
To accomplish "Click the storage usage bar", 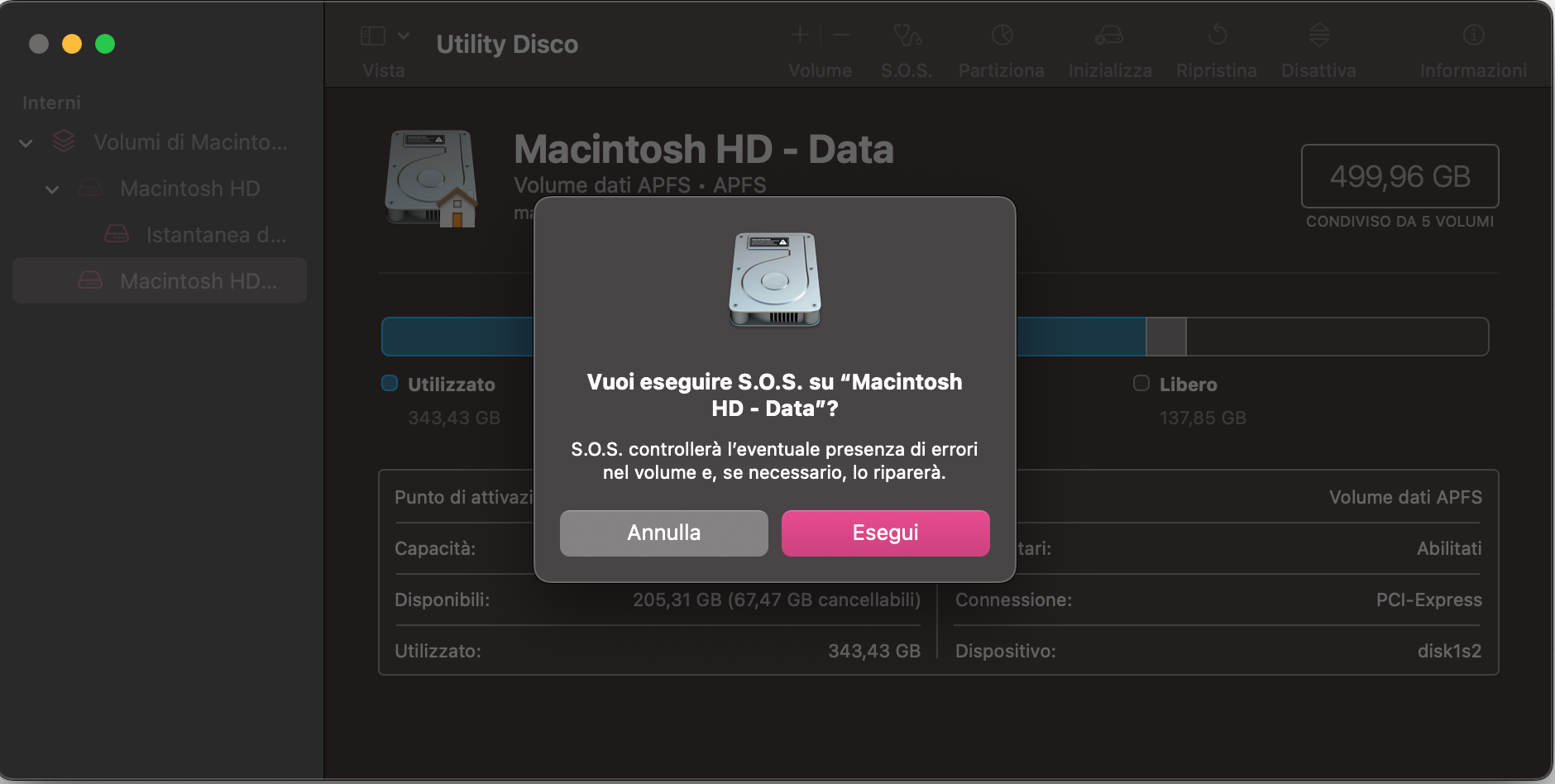I will click(1323, 337).
